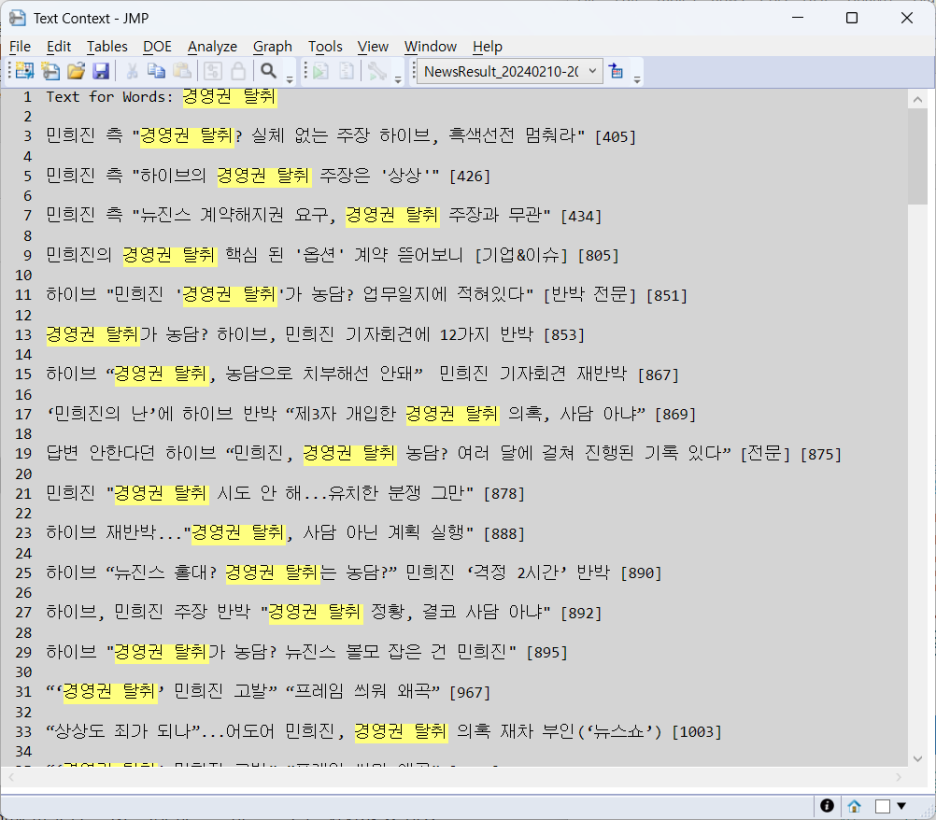Open the Analyze menu
The image size is (936, 820).
[212, 47]
